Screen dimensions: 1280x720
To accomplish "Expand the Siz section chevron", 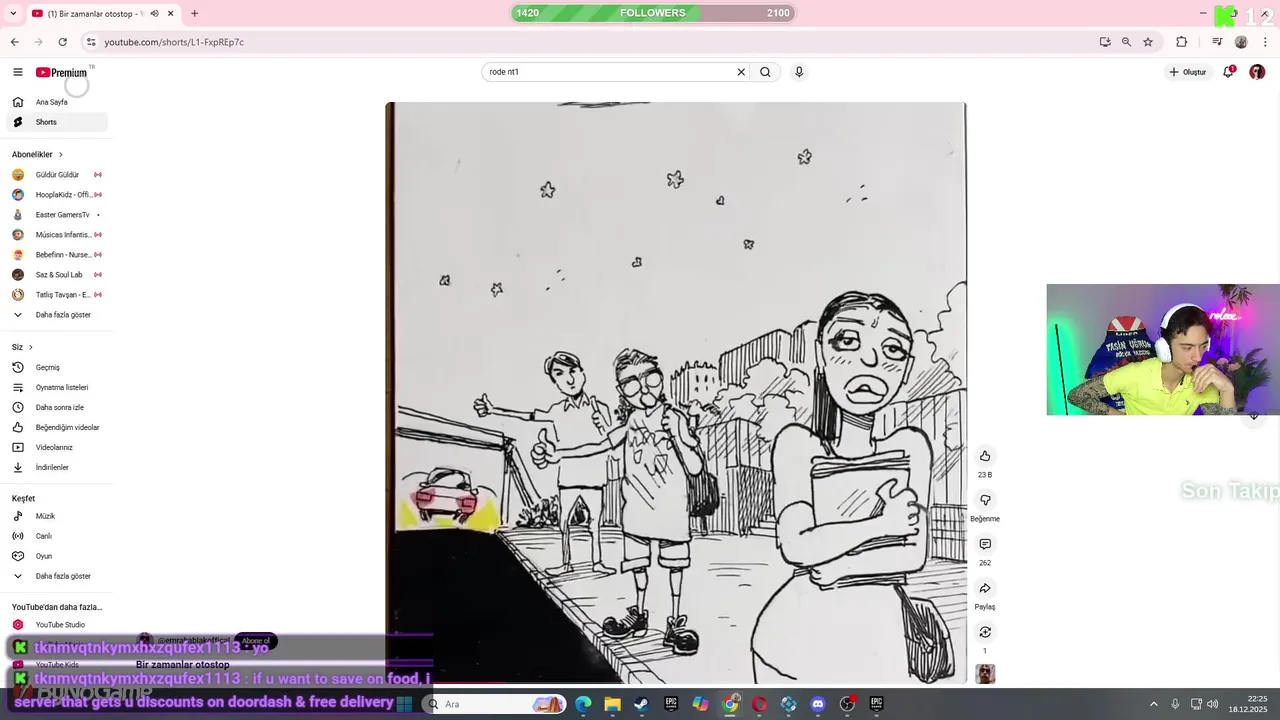I will click(x=31, y=347).
